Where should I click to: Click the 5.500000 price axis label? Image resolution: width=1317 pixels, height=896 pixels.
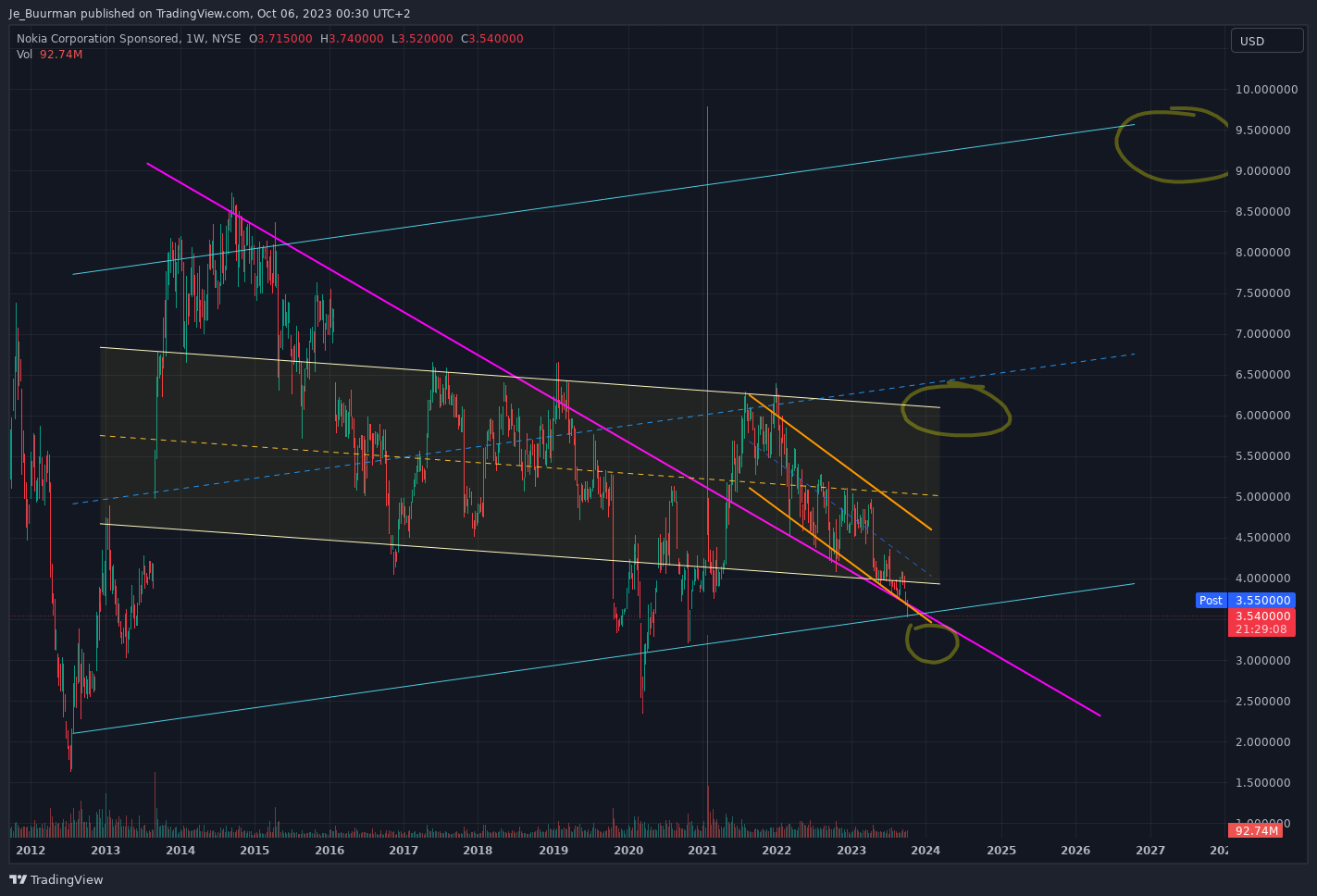click(1262, 455)
